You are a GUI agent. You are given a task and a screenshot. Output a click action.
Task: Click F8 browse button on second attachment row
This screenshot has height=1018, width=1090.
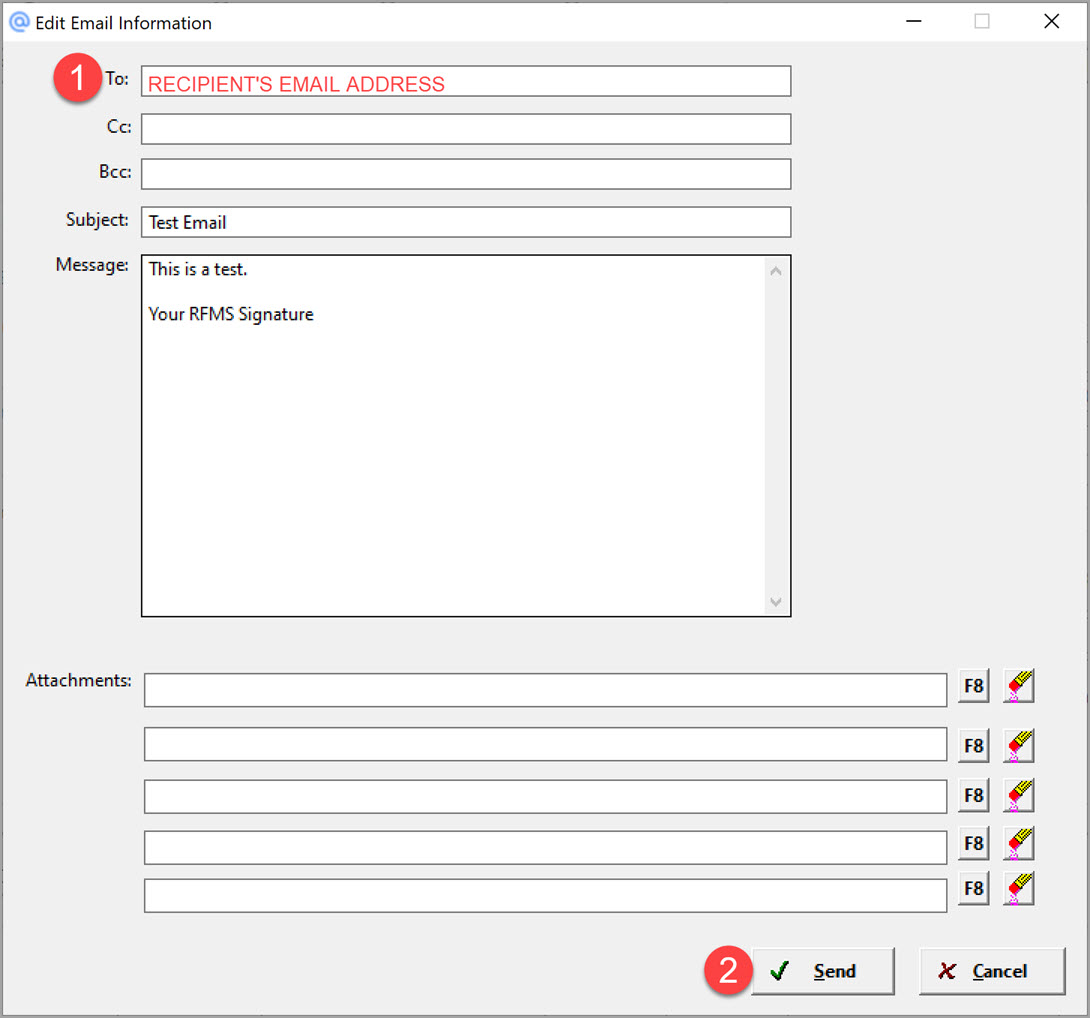[973, 746]
